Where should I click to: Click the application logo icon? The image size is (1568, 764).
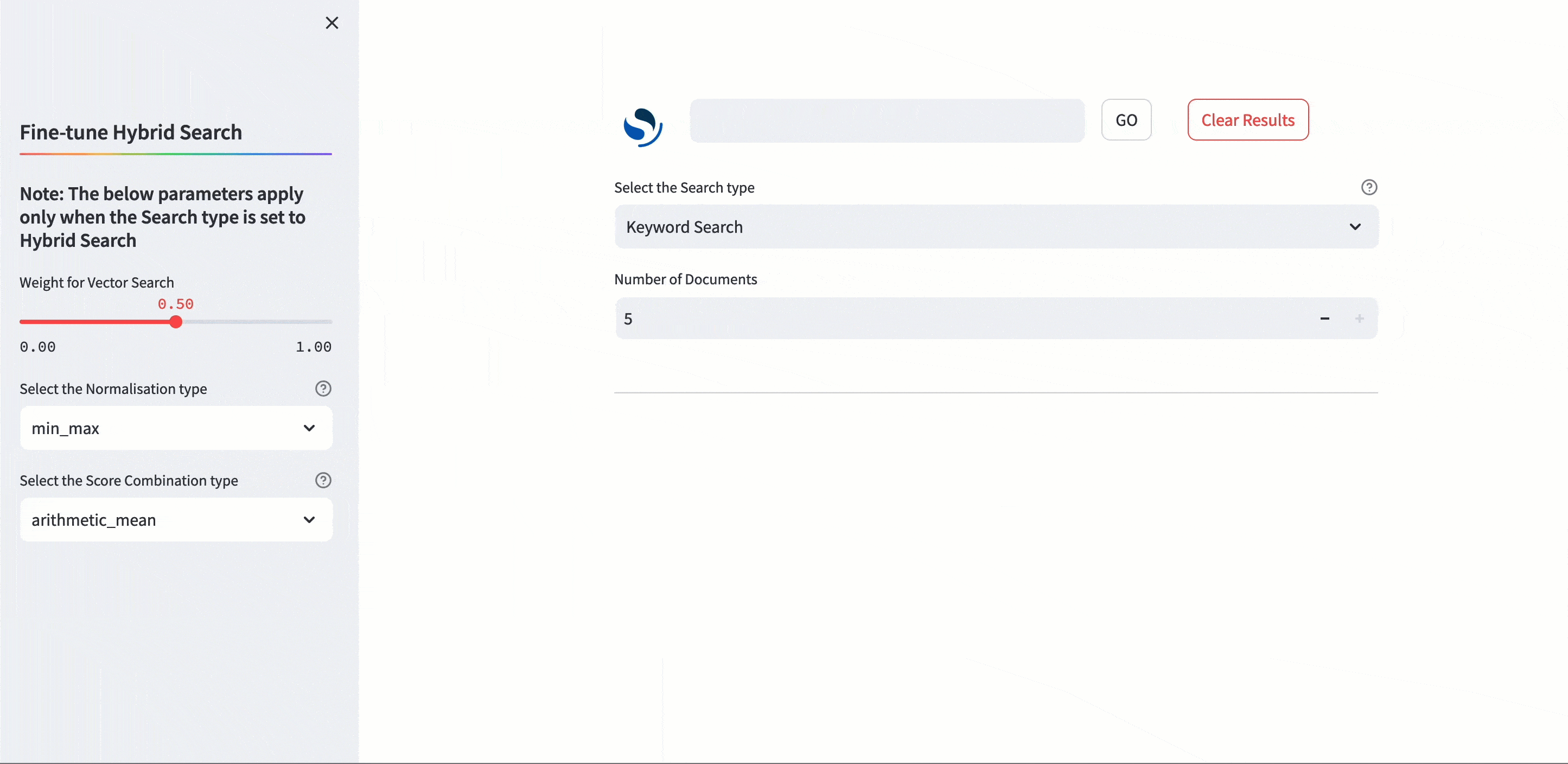[x=643, y=126]
